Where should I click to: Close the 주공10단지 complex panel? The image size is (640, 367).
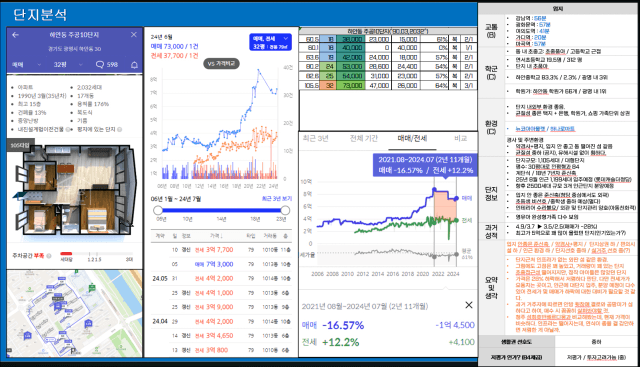pos(133,35)
